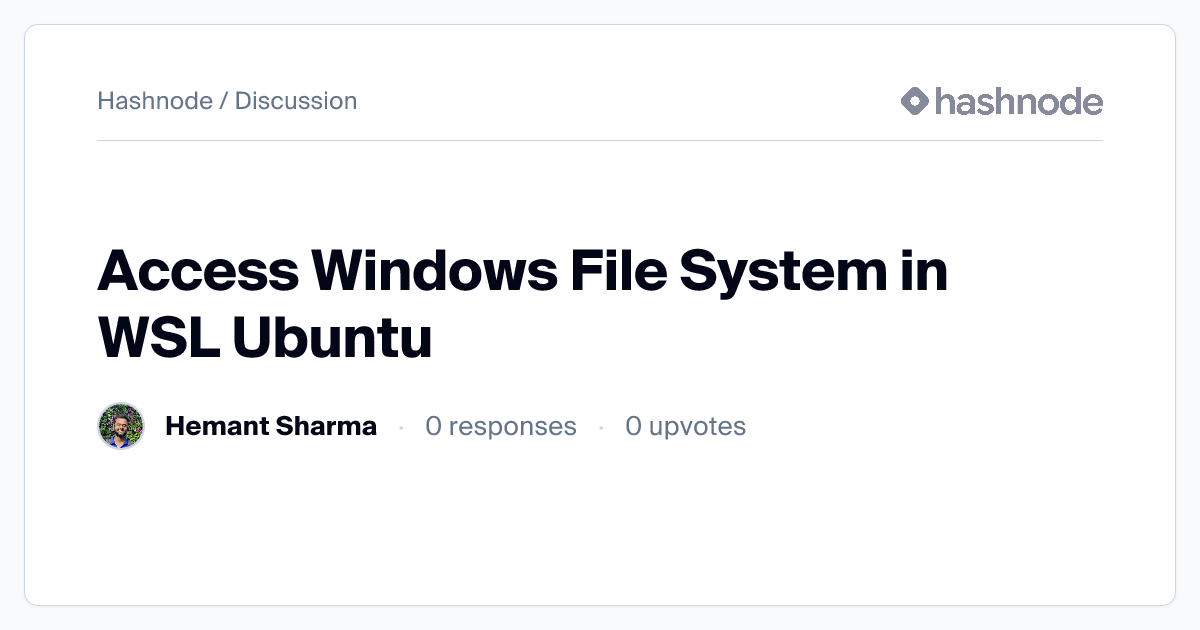Click the "hashnode" wordmark text
This screenshot has width=1200, height=630.
(x=1018, y=101)
